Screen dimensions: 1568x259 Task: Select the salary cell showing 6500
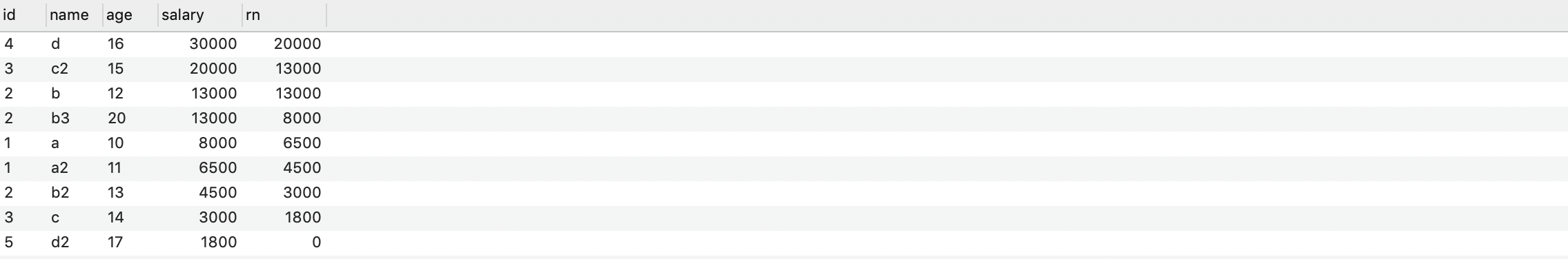(x=200, y=168)
